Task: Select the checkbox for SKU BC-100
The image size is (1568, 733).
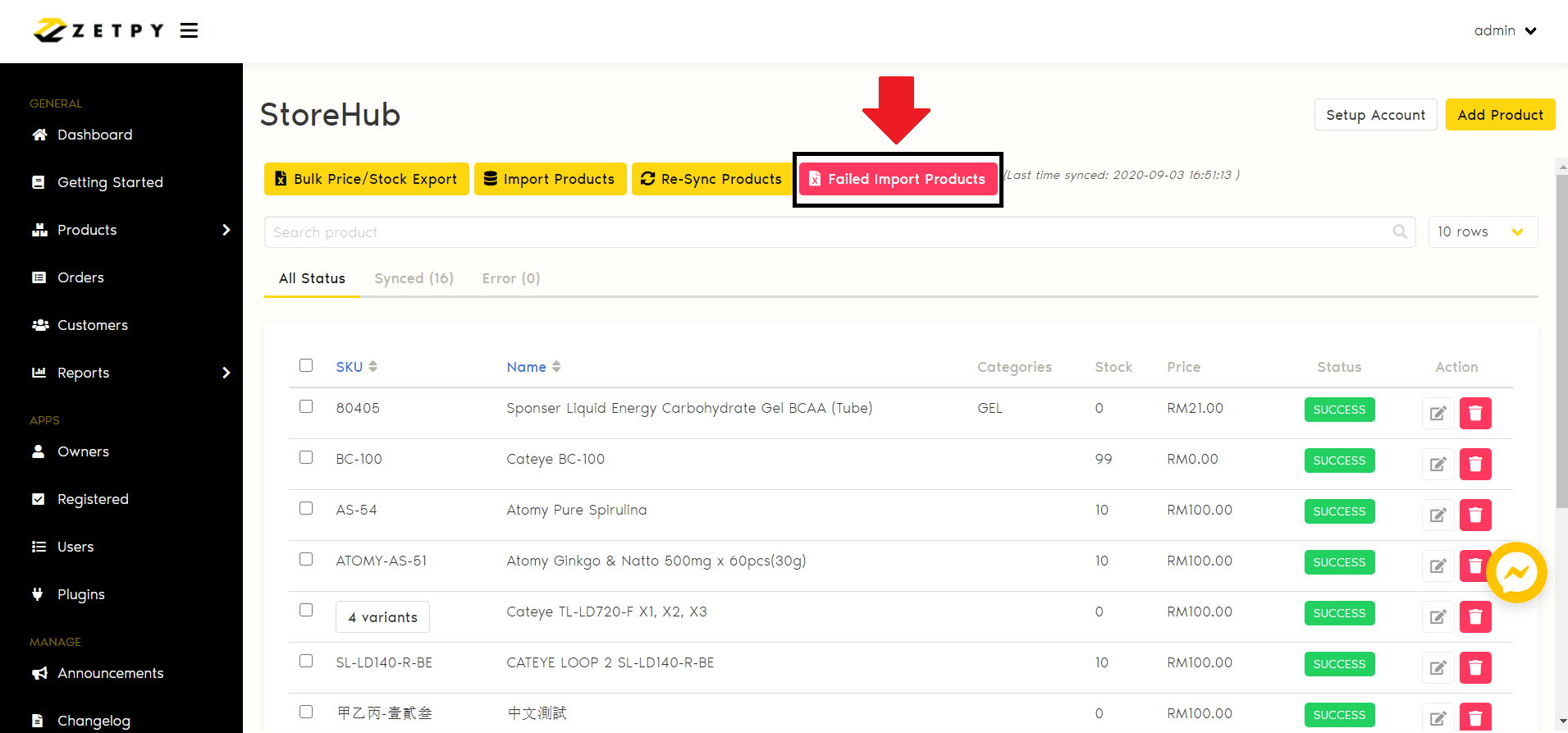Action: pos(306,457)
